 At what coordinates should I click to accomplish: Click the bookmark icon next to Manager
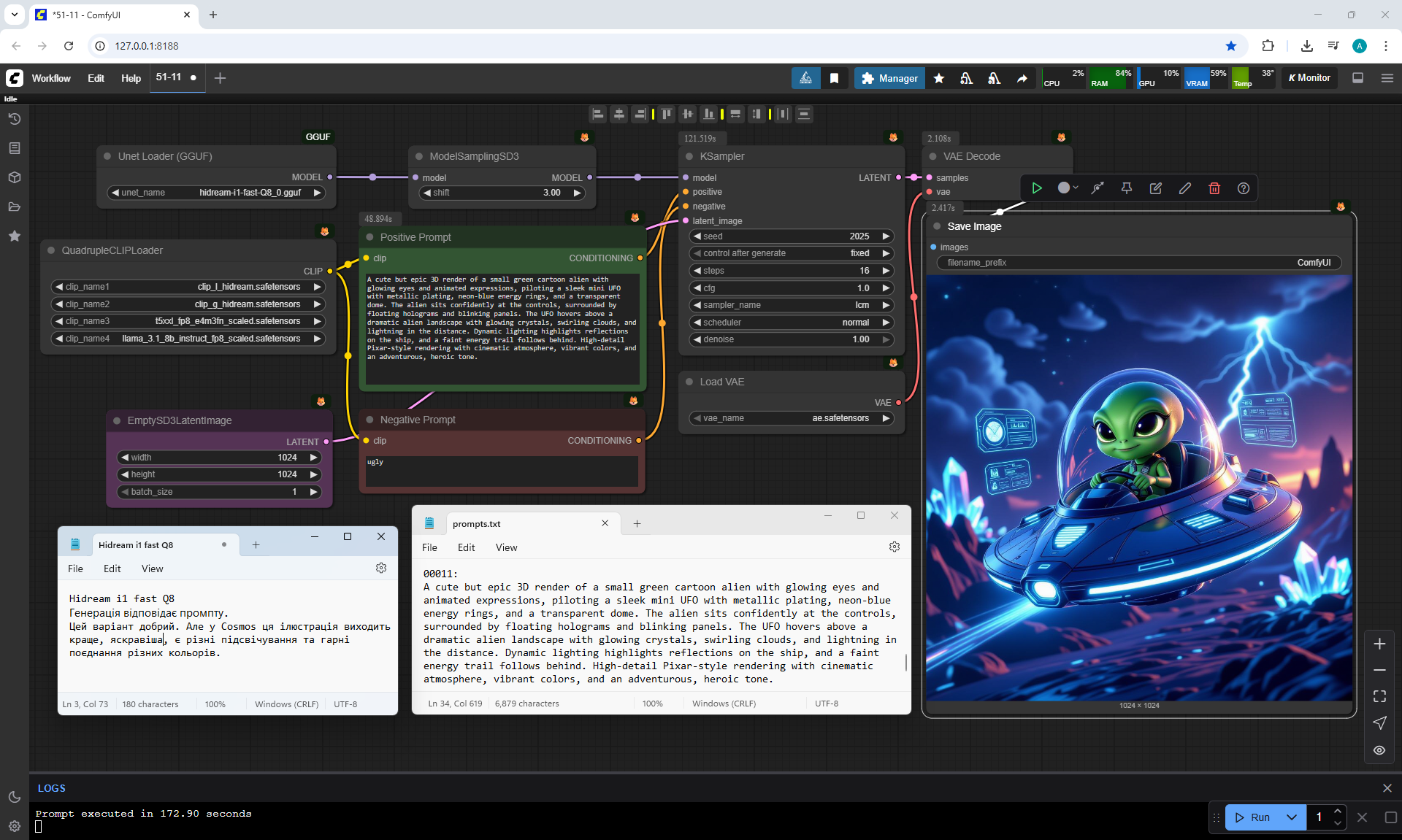click(x=834, y=78)
